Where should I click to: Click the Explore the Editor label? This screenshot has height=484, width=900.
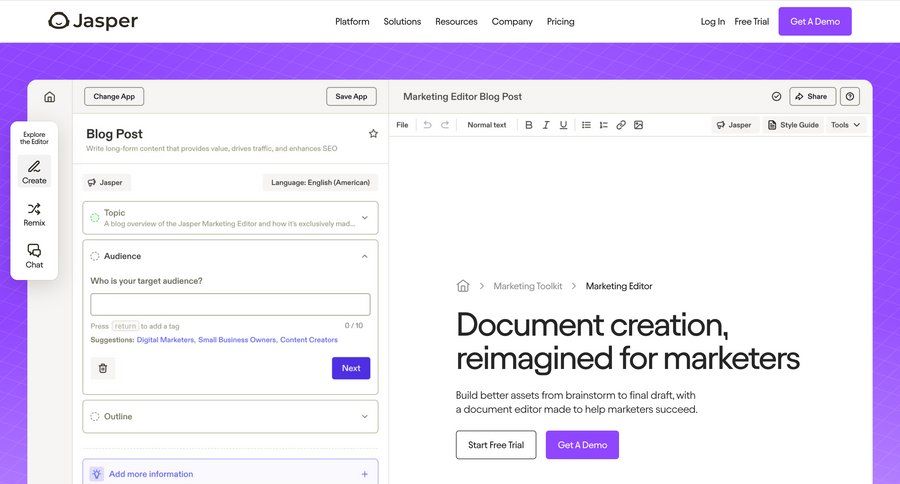tap(34, 138)
